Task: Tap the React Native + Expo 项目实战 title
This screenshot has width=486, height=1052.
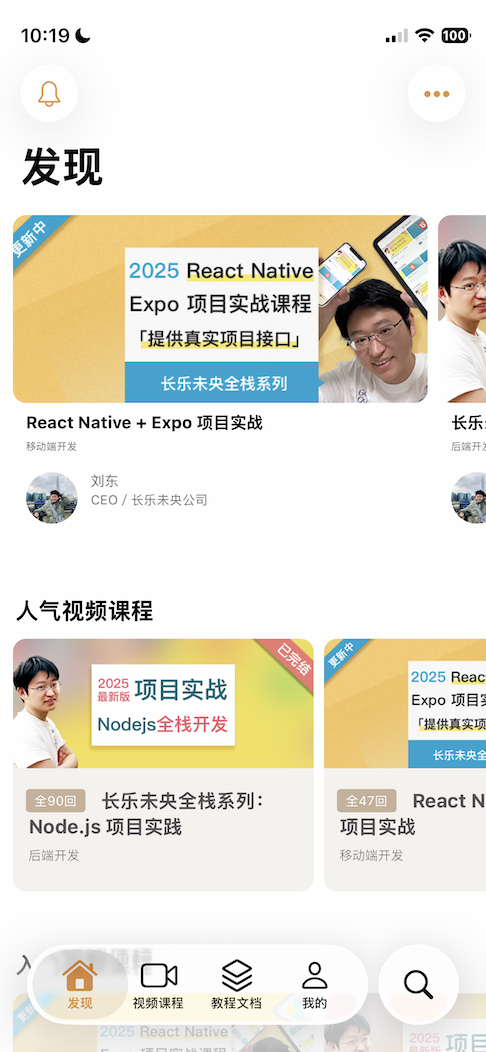Action: [x=144, y=423]
